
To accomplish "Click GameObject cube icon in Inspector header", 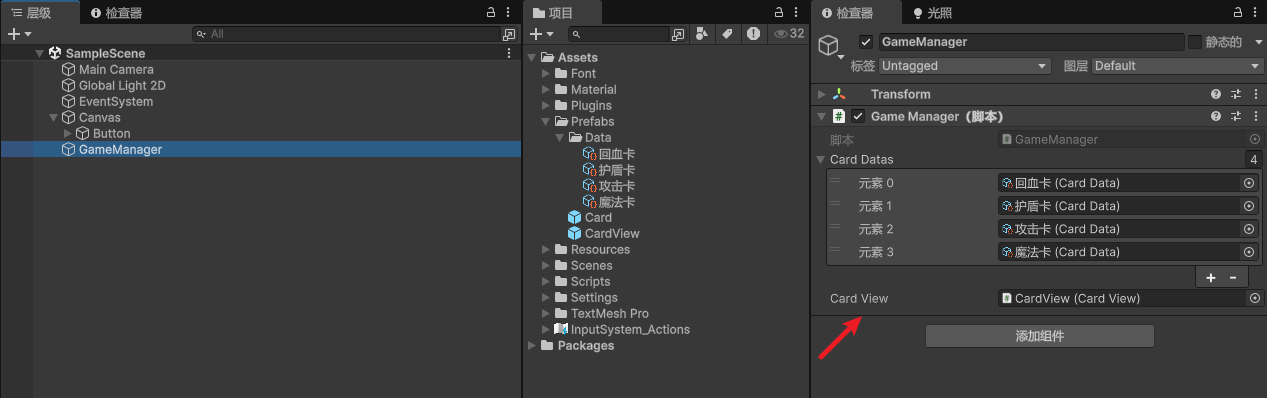I will [x=828, y=45].
